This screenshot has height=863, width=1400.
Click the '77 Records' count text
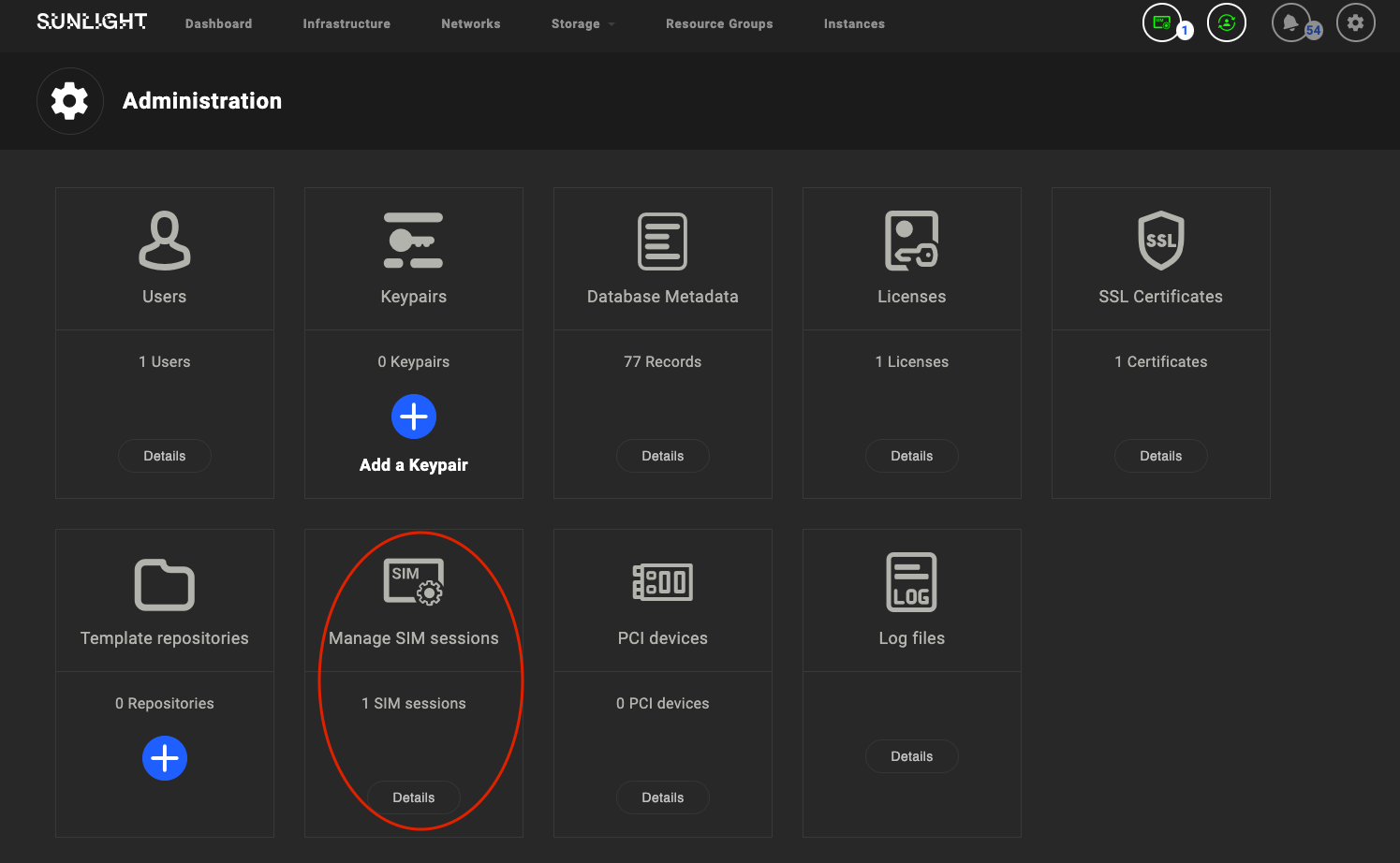[x=663, y=362]
